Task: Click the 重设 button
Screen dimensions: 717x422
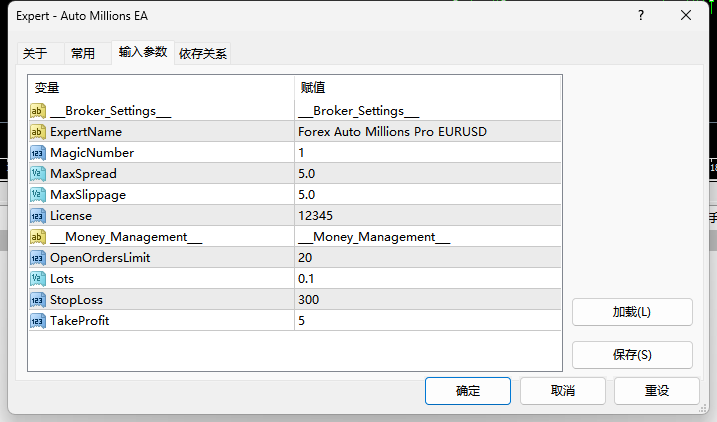Action: (x=657, y=391)
